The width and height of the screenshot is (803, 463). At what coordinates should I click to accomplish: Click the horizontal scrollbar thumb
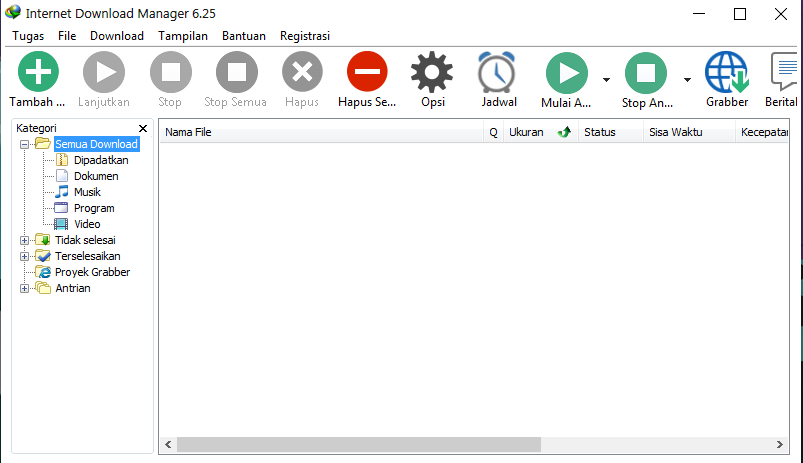(x=359, y=445)
